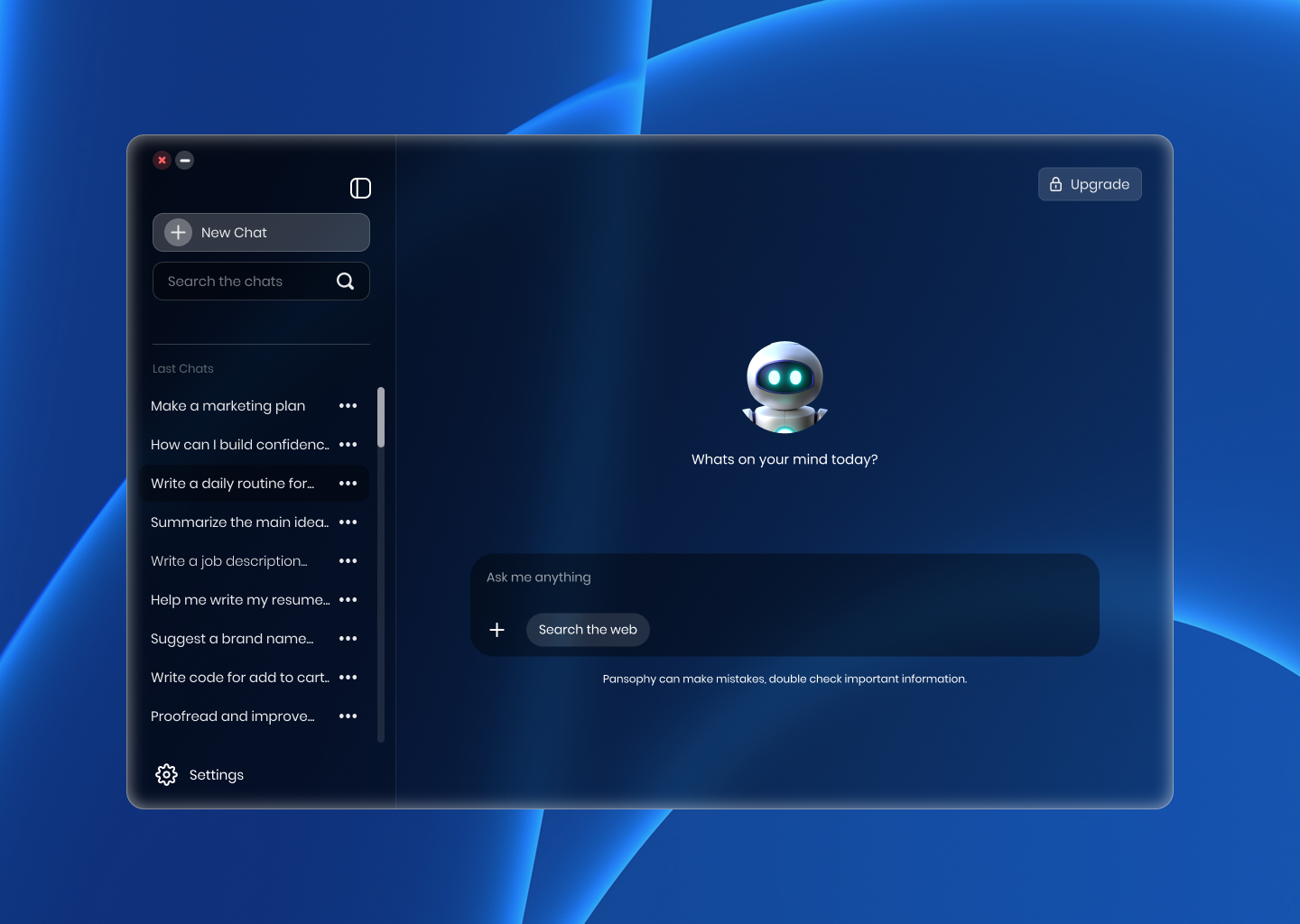The height and width of the screenshot is (924, 1300).
Task: Open the three-dot menu for 'Help me write my resume'
Action: click(x=348, y=599)
